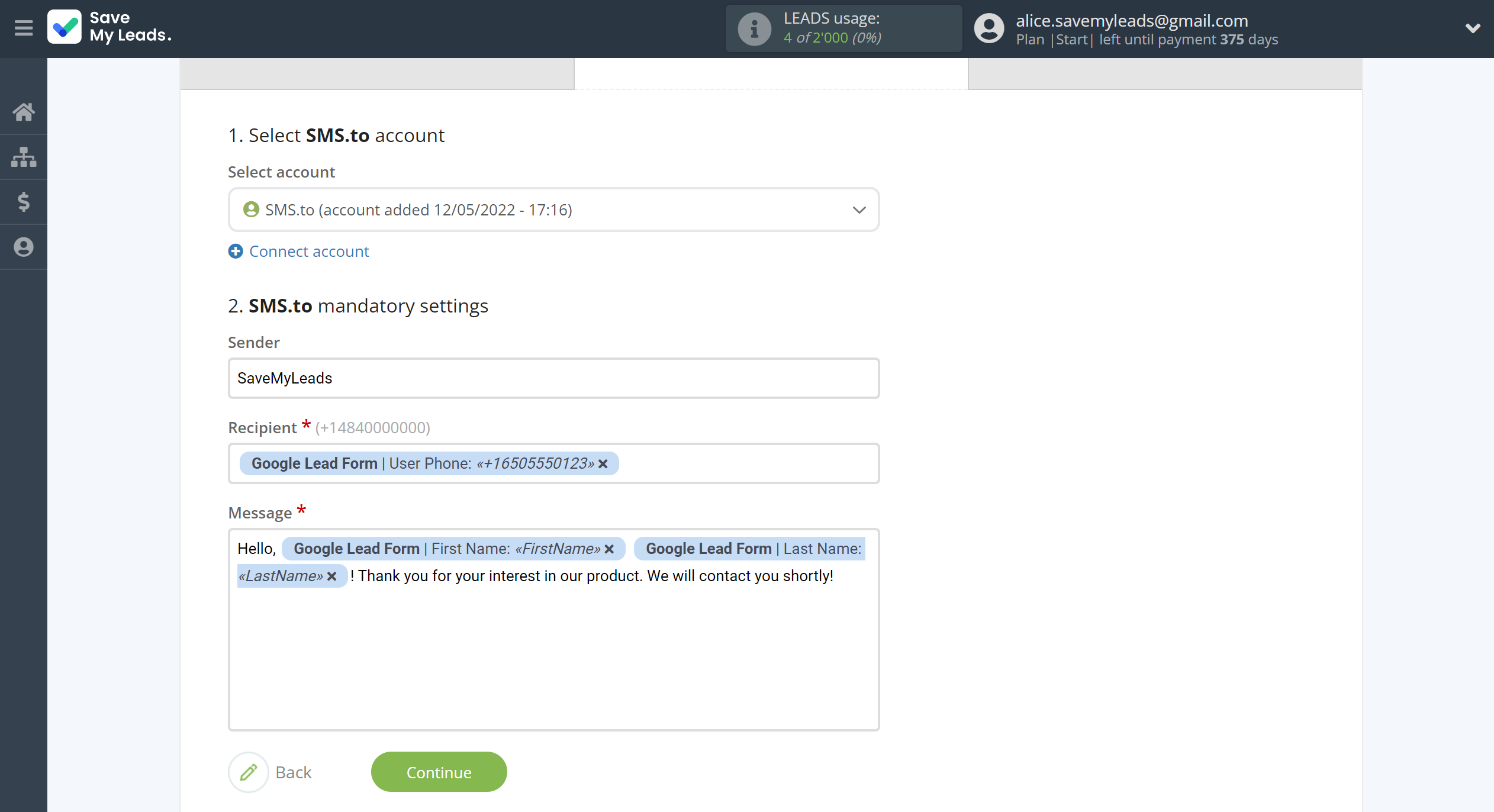The image size is (1494, 812).
Task: Remove the First Name tag
Action: [x=609, y=549]
